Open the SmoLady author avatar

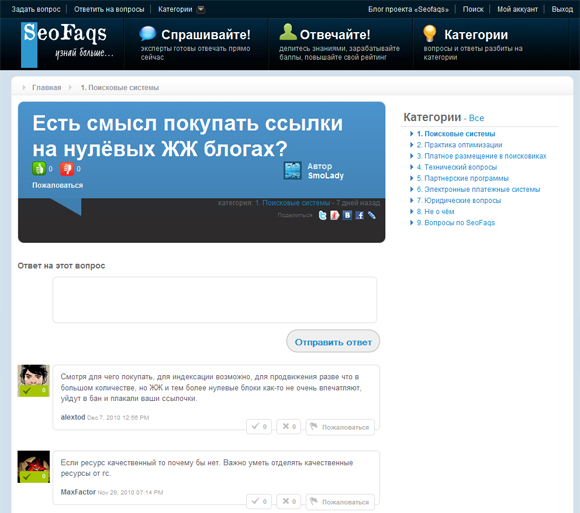[x=293, y=171]
